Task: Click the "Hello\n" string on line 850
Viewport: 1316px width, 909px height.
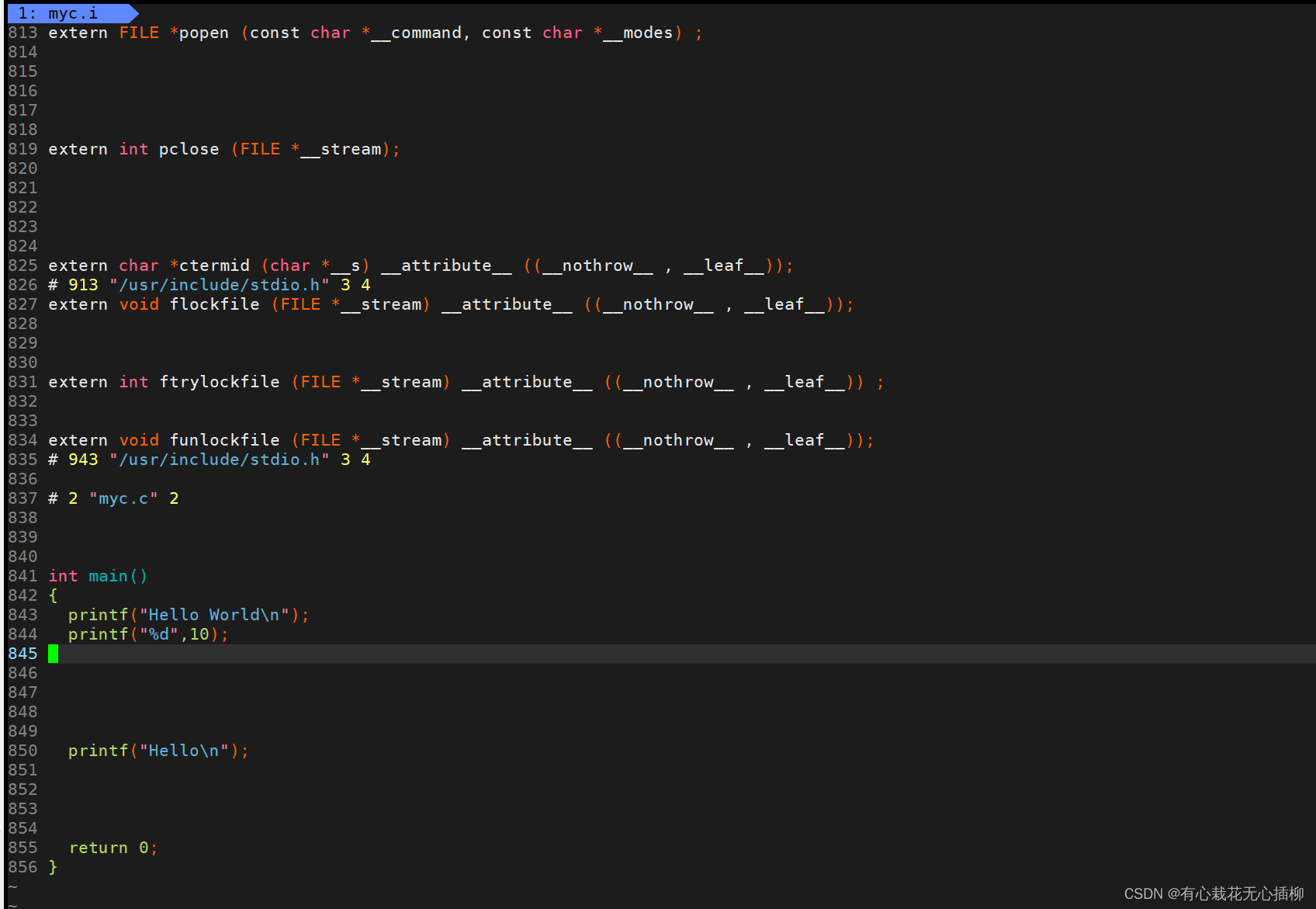Action: (x=184, y=751)
